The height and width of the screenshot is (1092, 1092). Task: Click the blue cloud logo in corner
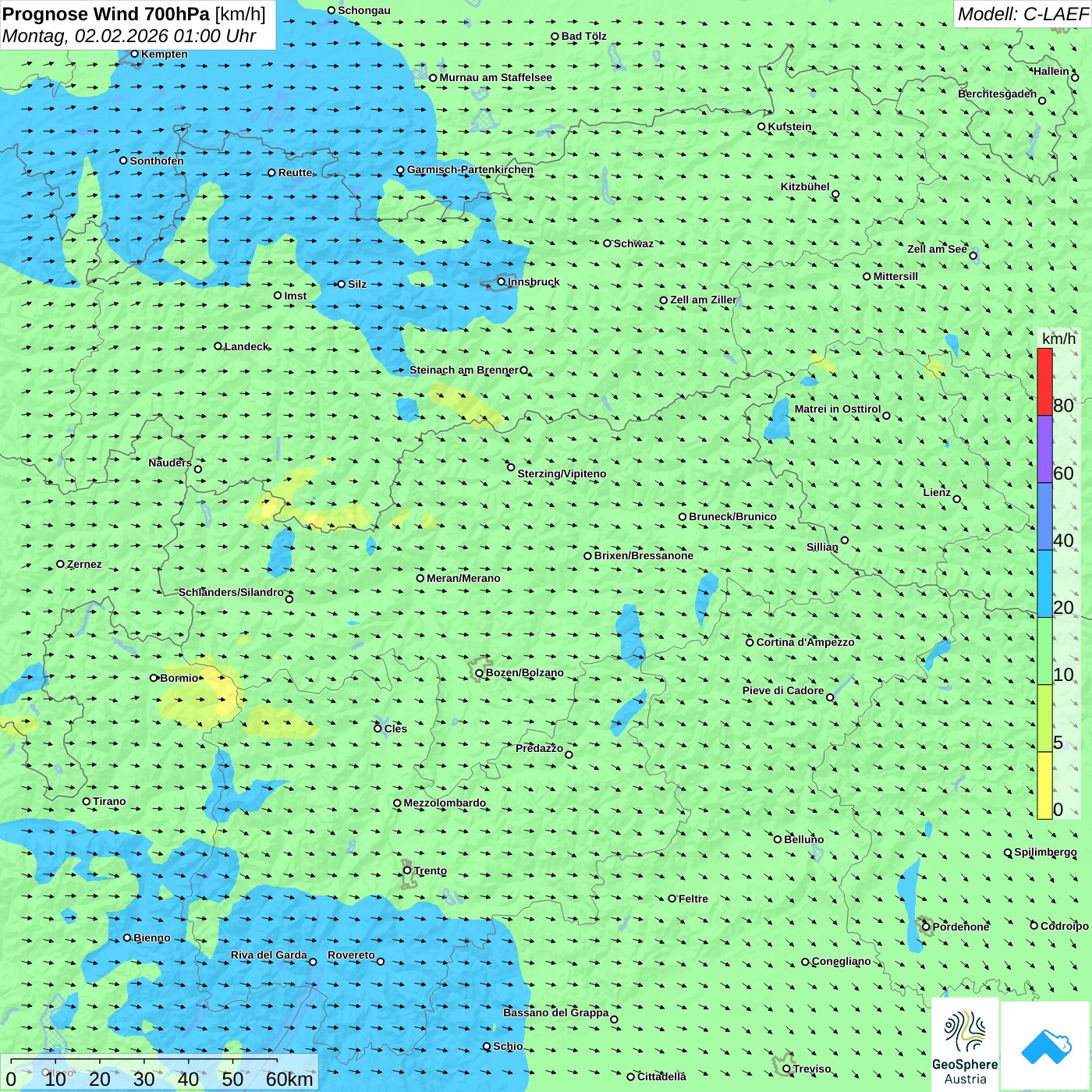(x=1046, y=1047)
